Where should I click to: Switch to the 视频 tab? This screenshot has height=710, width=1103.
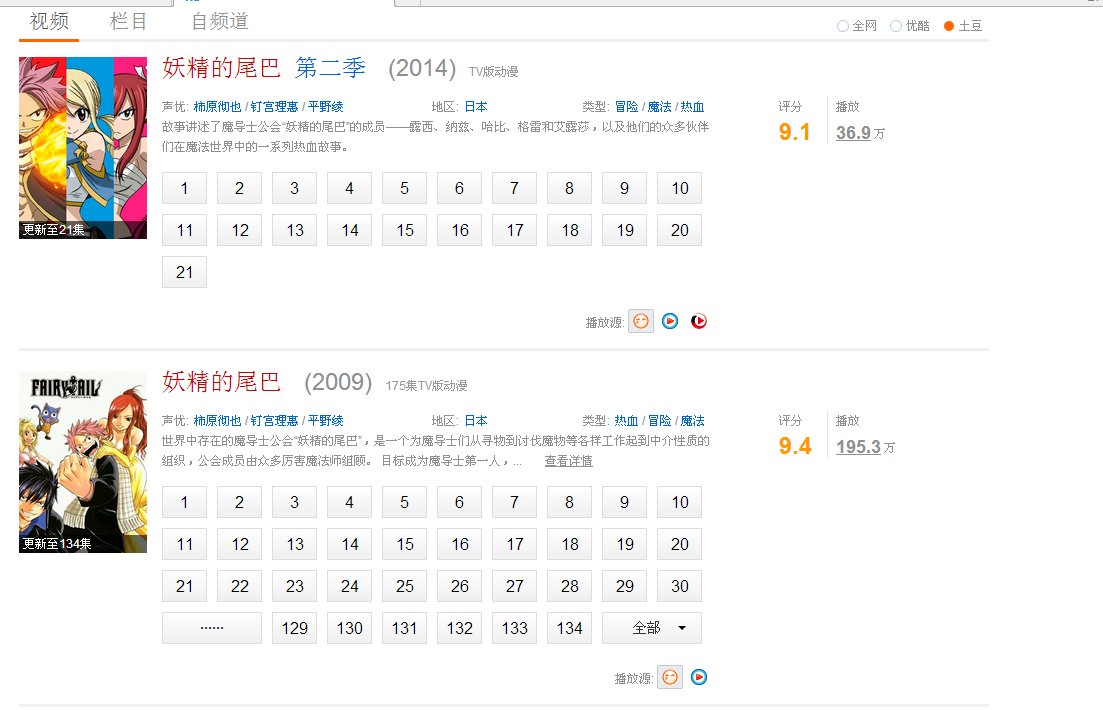(49, 22)
